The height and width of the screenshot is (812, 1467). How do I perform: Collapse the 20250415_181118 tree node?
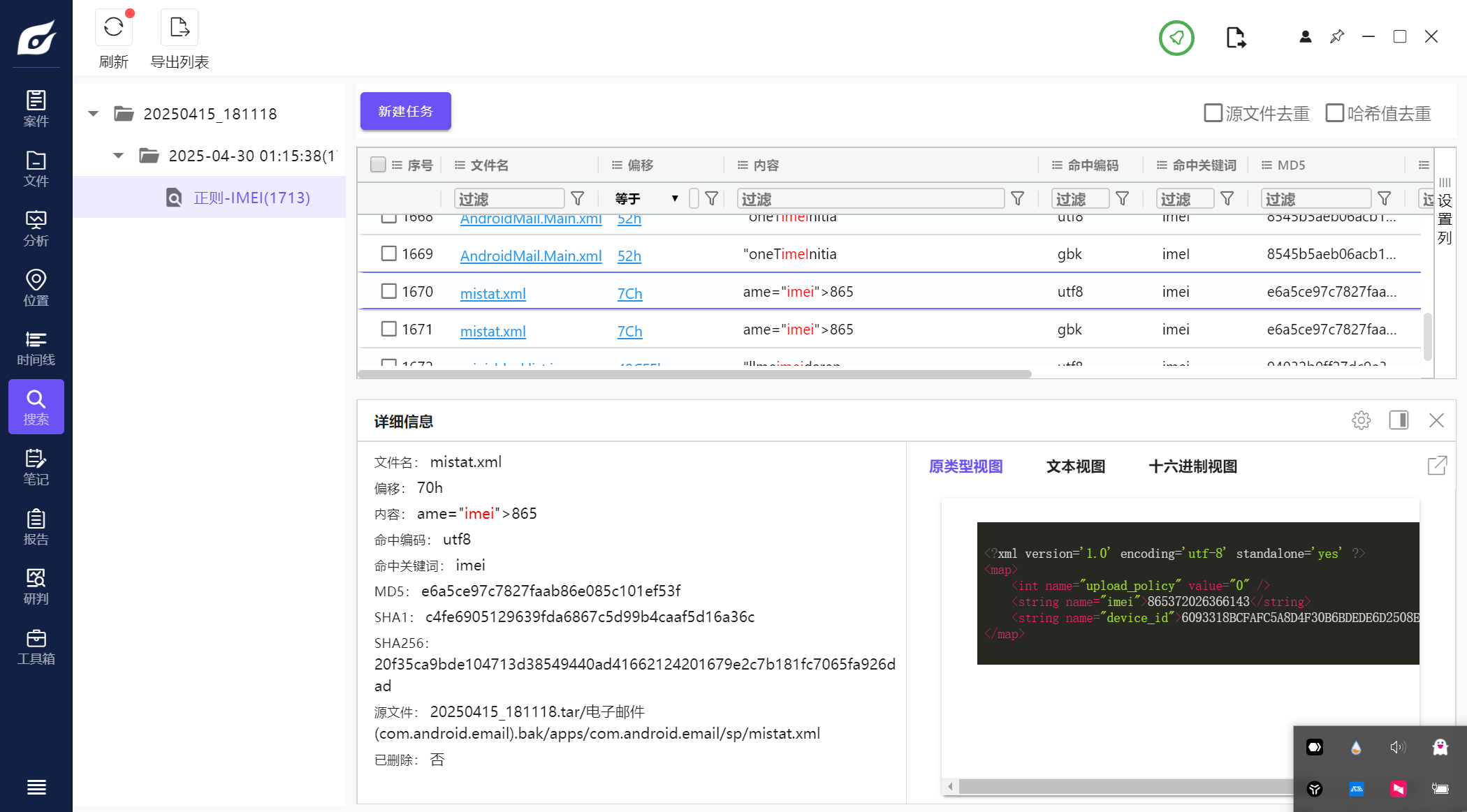tap(94, 114)
